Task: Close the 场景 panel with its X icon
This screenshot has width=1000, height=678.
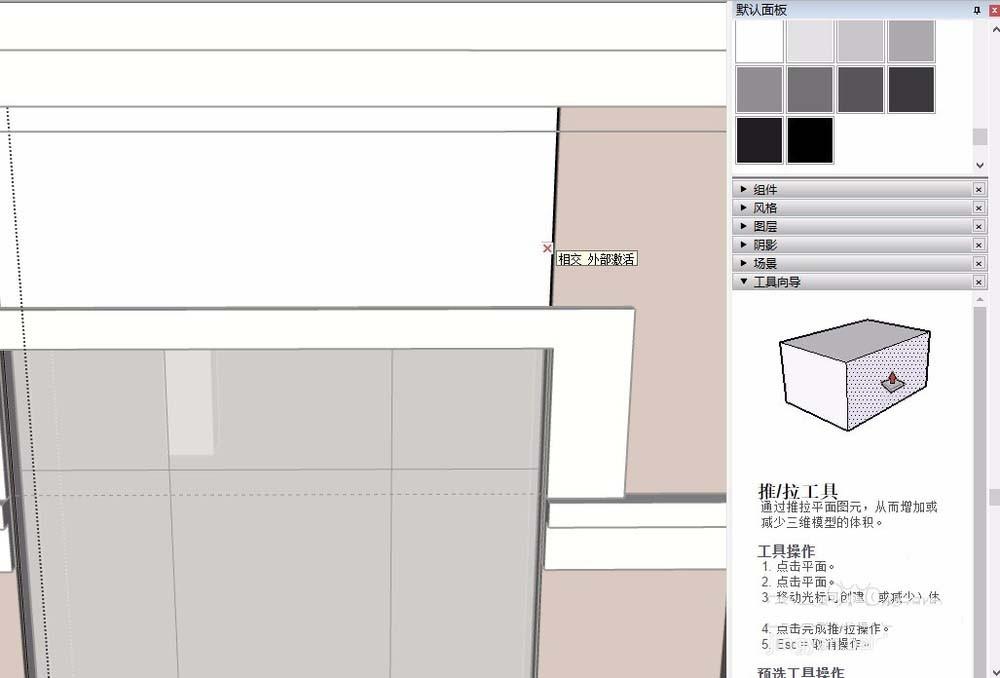Action: point(978,262)
